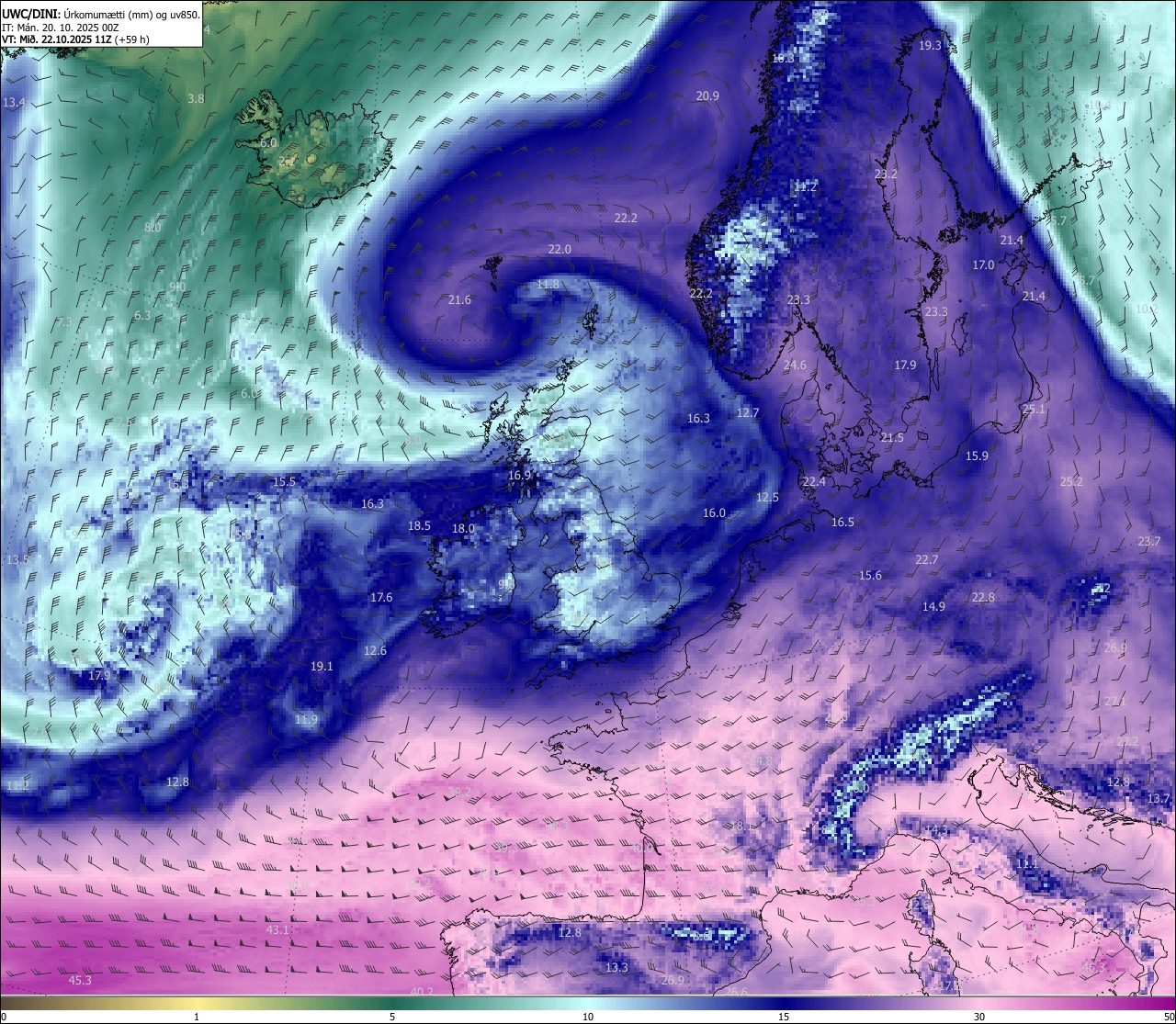Screen dimensions: 1176x1024
Task: Click the 18.0 value near Ireland
Action: tap(463, 528)
